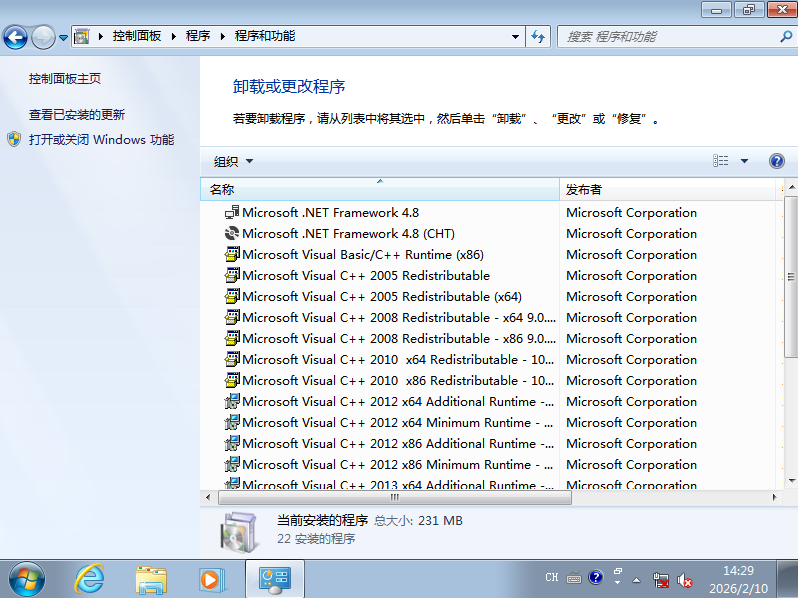
Task: Click the horizontal scrollbar right arrow
Action: [x=774, y=497]
